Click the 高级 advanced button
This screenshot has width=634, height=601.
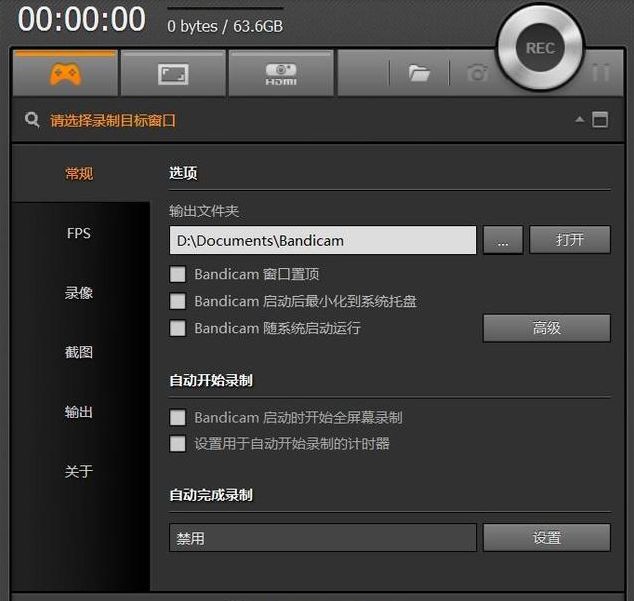point(546,328)
